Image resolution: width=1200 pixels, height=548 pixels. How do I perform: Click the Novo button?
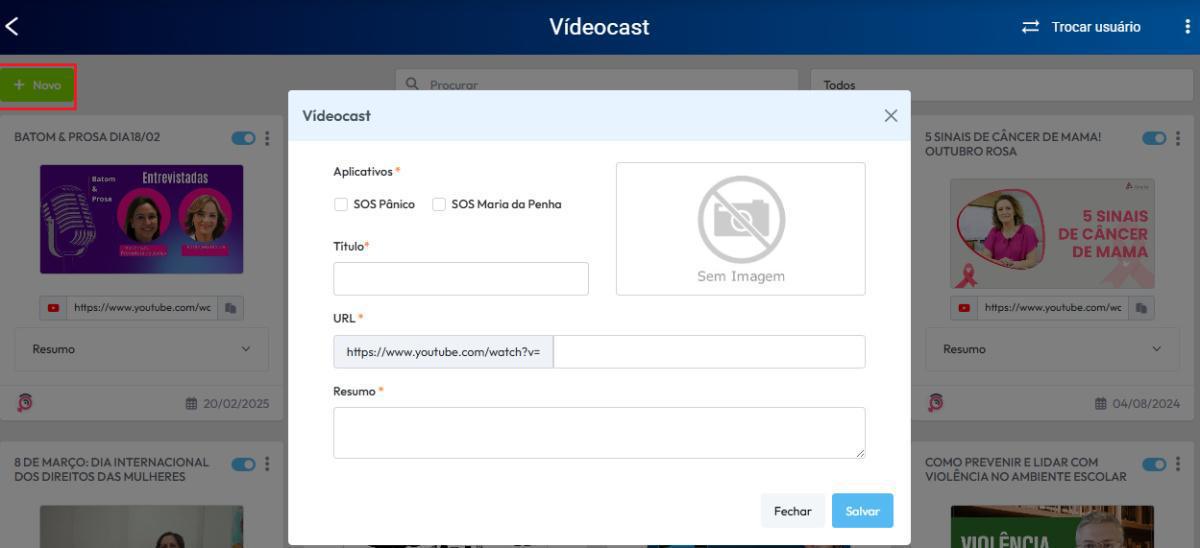[38, 85]
